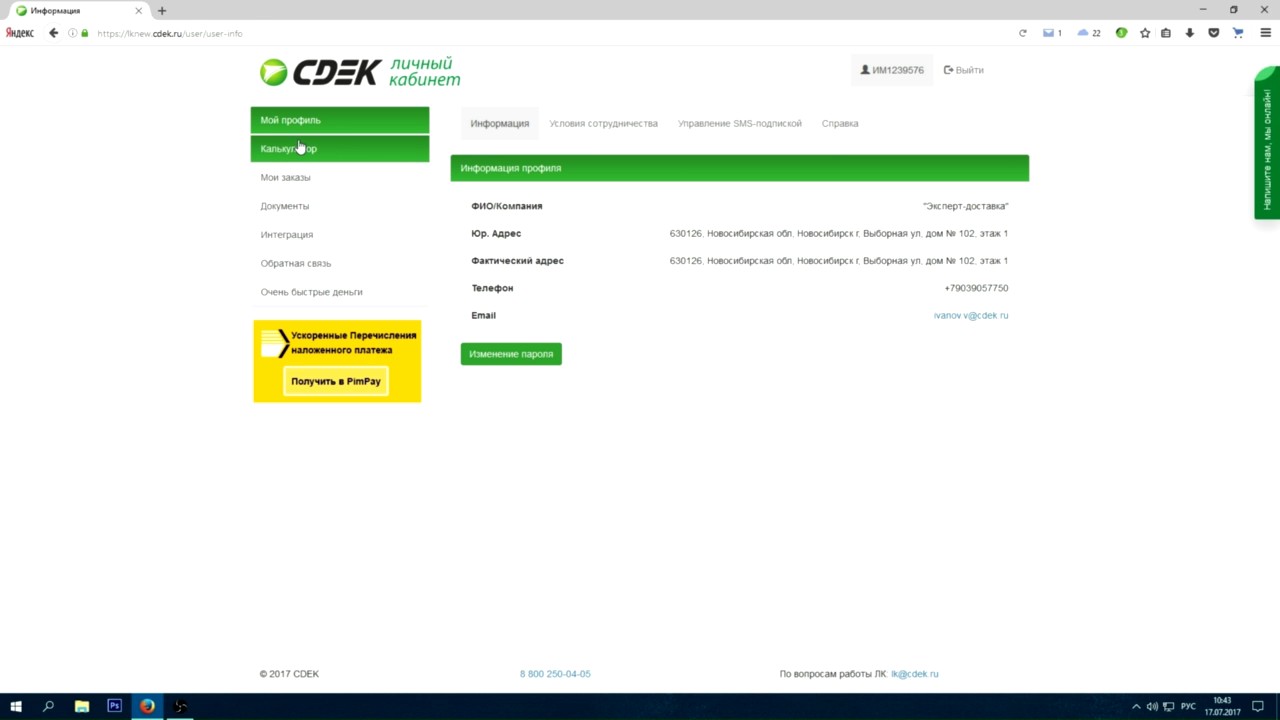Viewport: 1280px width, 720px height.
Task: Open a new browser tab with the plus
Action: pyautogui.click(x=162, y=10)
